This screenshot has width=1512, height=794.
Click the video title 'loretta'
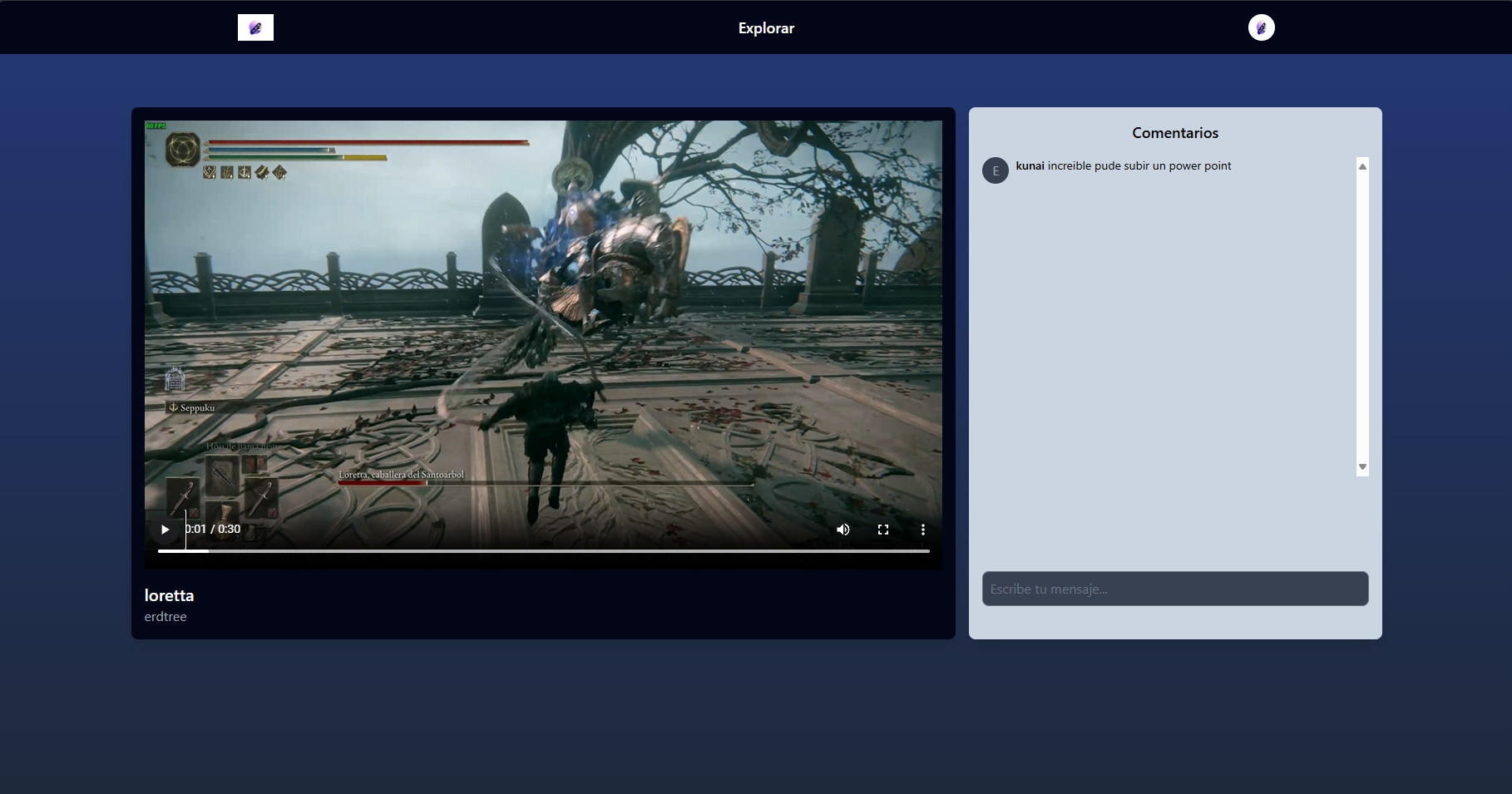169,595
